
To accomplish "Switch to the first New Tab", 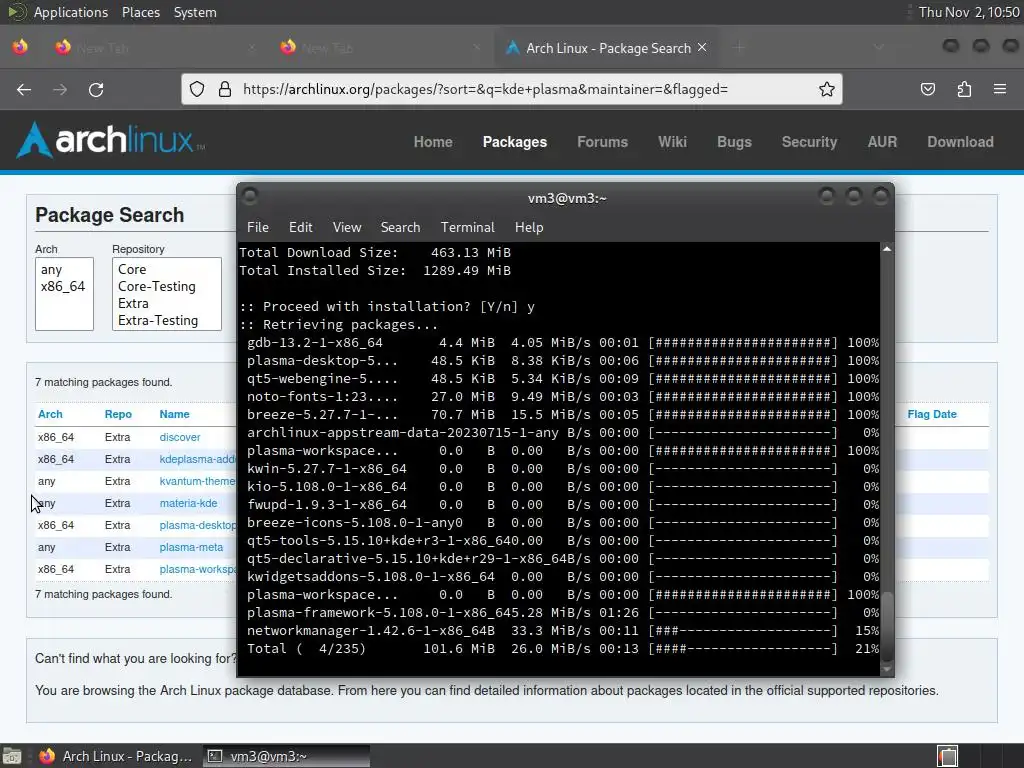I will [x=157, y=48].
